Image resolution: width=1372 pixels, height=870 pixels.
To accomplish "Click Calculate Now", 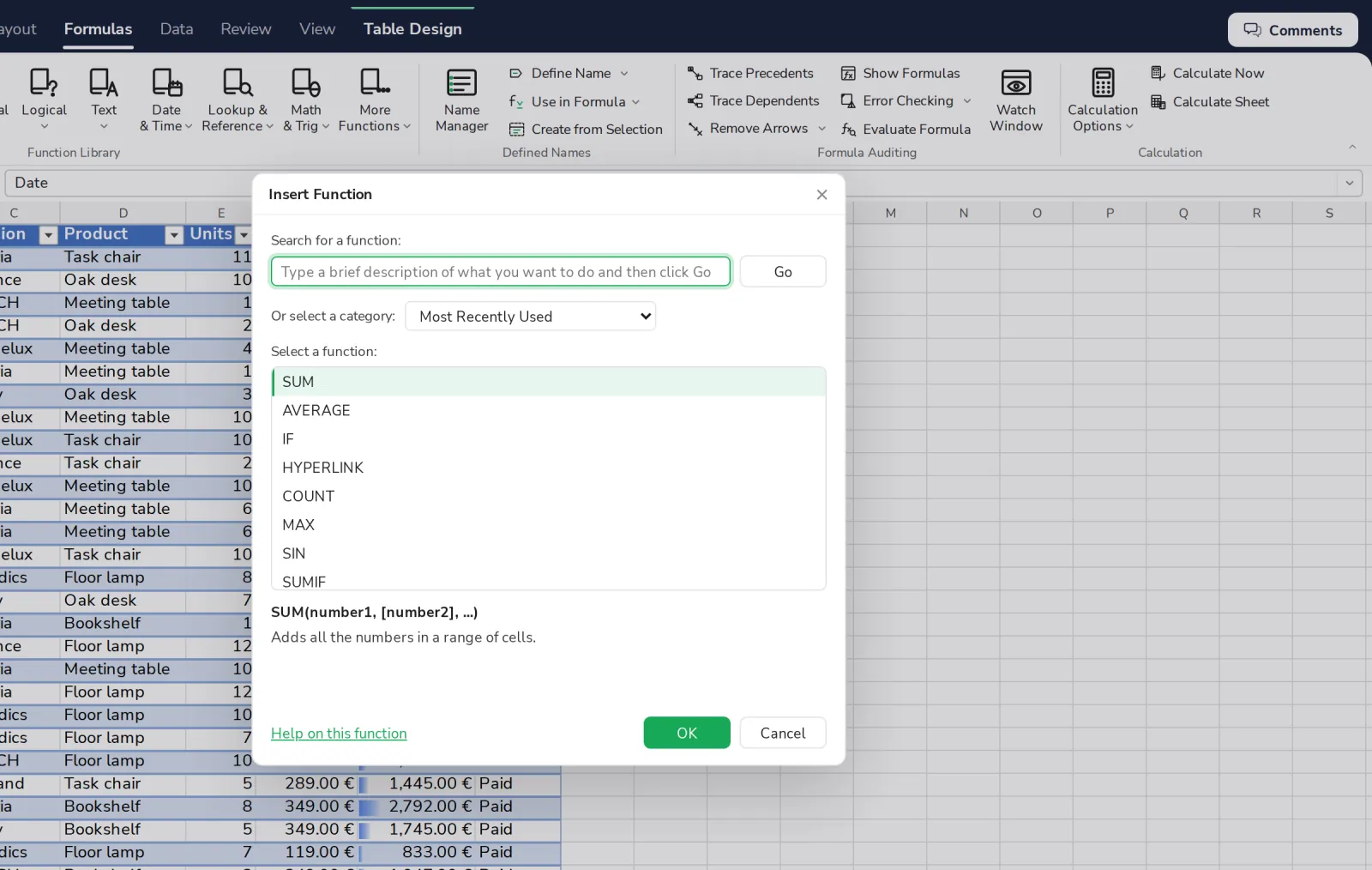I will point(1207,74).
